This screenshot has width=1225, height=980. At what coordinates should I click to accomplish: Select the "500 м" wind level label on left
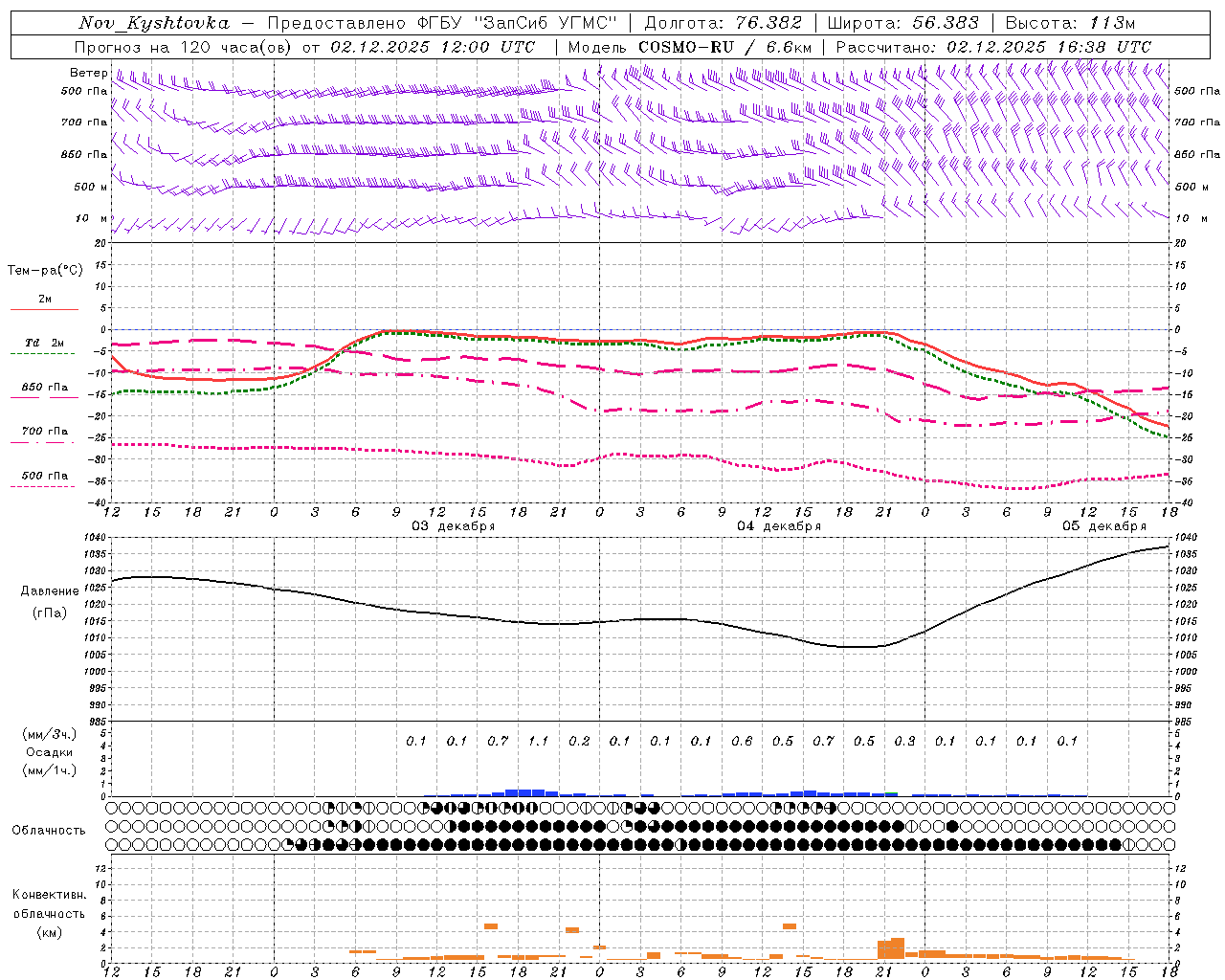(x=90, y=187)
